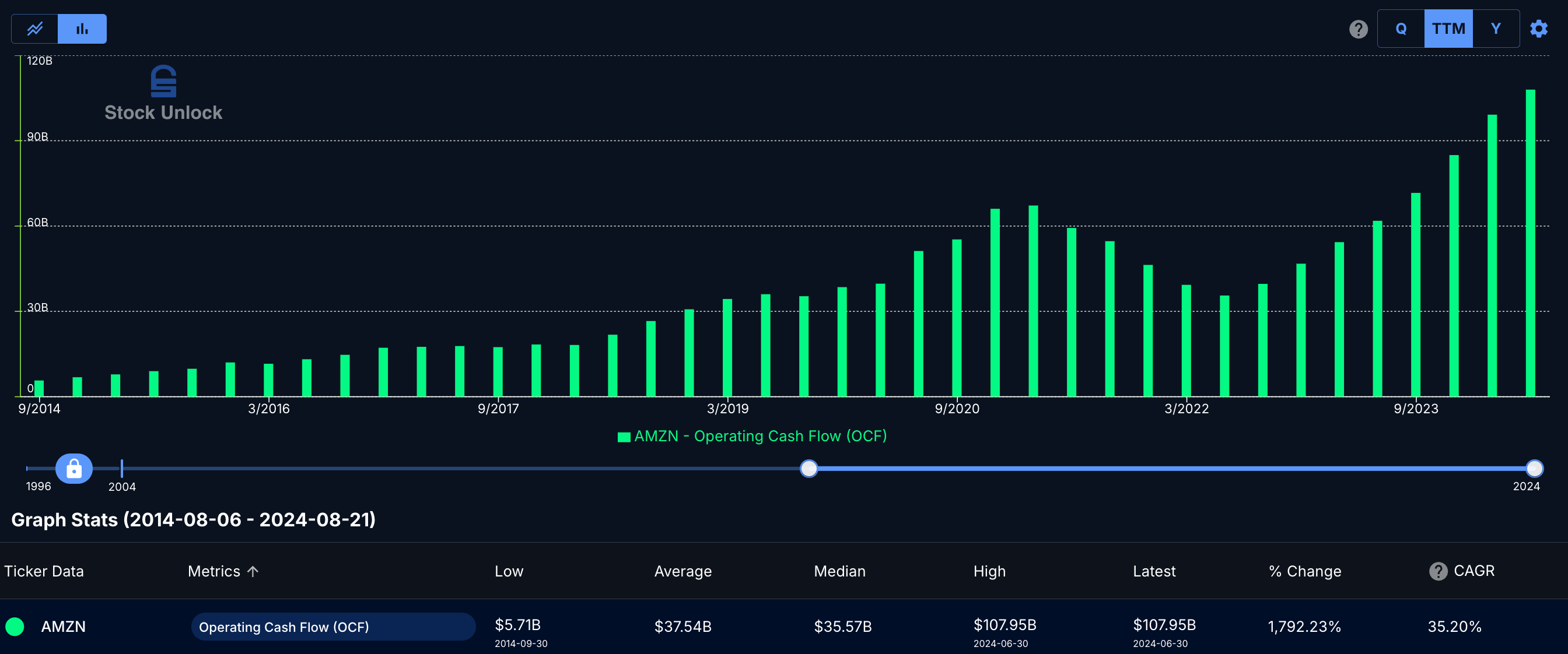Screen dimensions: 1568x654
Task: Click the $107.95B high value
Action: (1005, 625)
